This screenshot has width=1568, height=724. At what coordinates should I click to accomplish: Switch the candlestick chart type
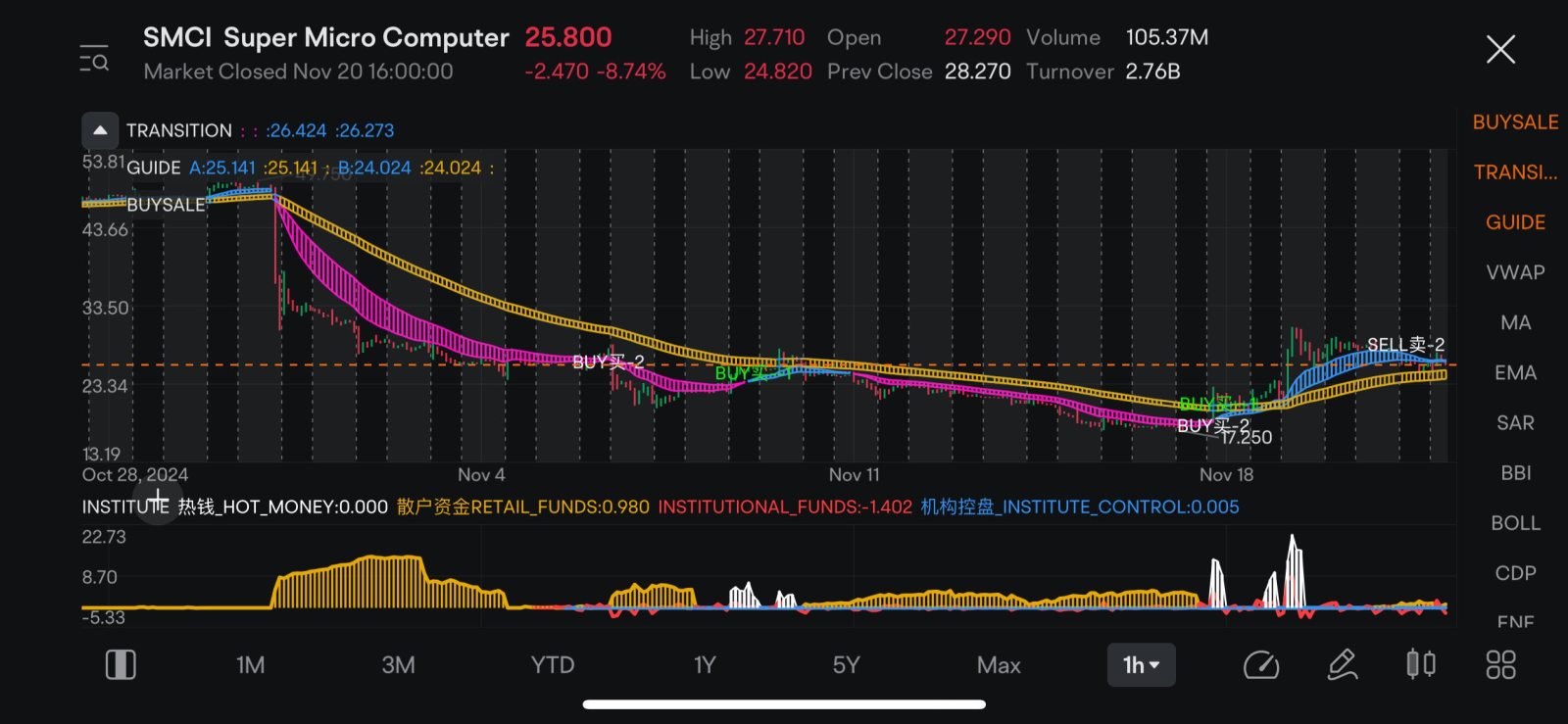(1421, 664)
